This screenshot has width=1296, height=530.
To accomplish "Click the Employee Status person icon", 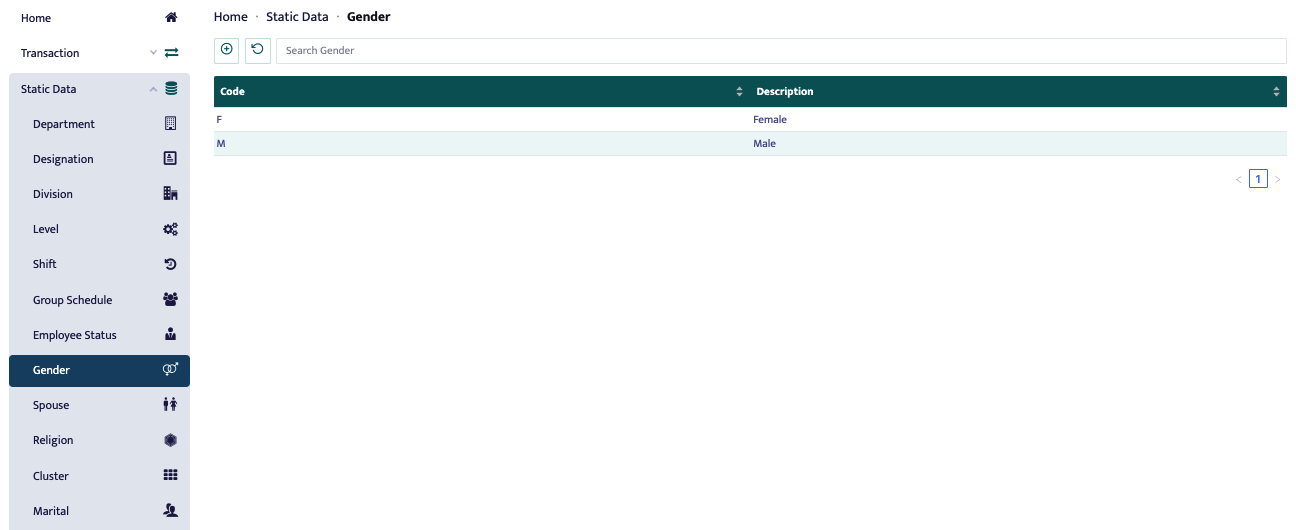I will [170, 335].
